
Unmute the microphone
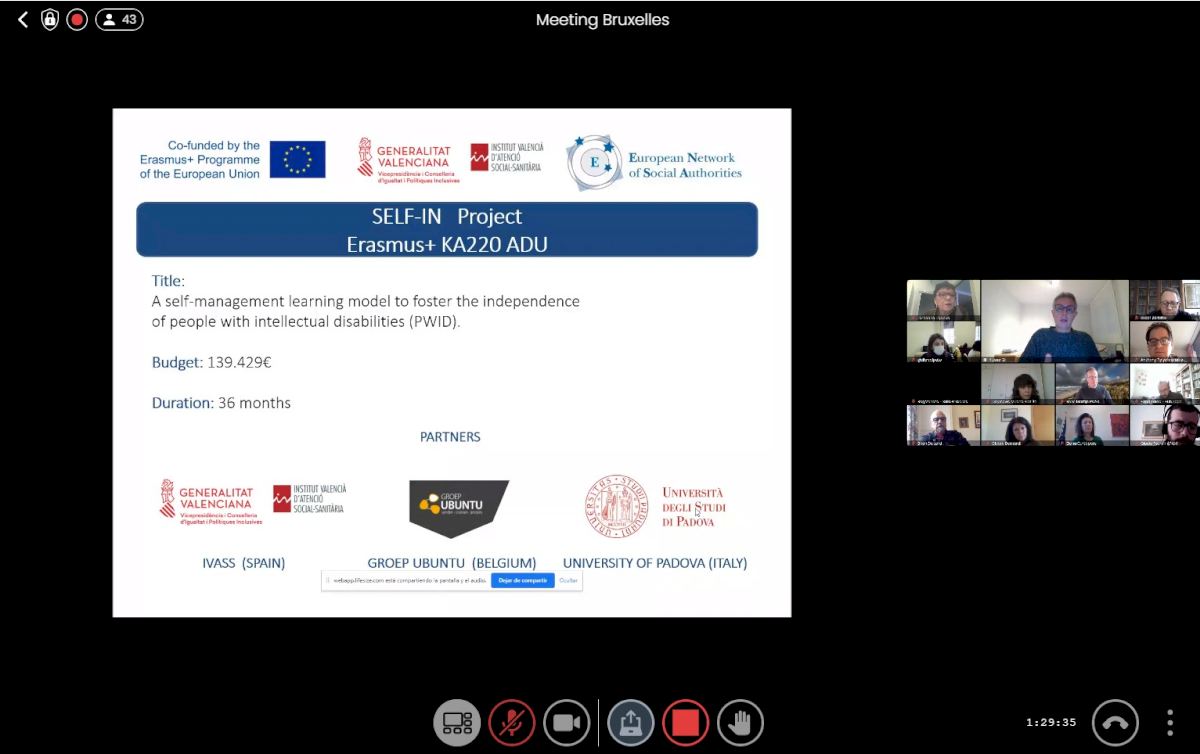512,722
